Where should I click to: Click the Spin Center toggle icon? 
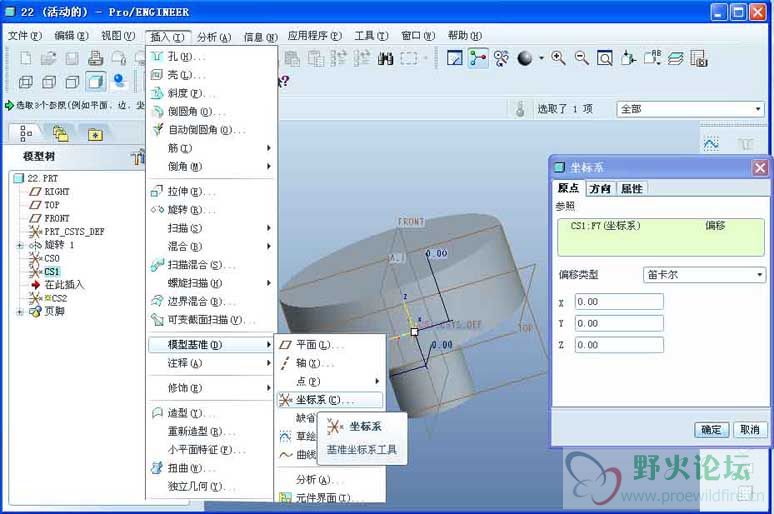(x=478, y=58)
